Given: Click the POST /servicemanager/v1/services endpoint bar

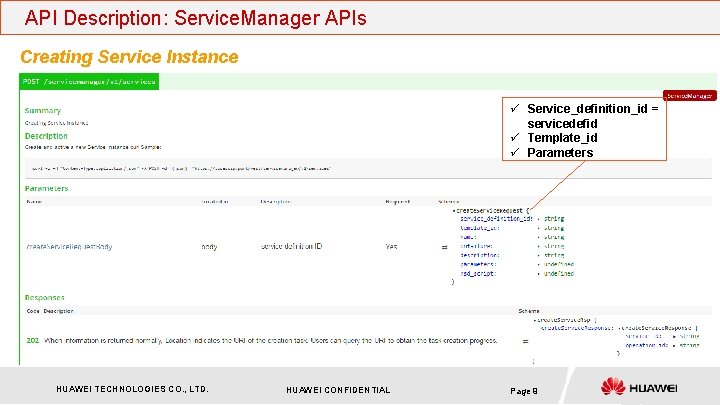Looking at the screenshot, I should point(367,82).
